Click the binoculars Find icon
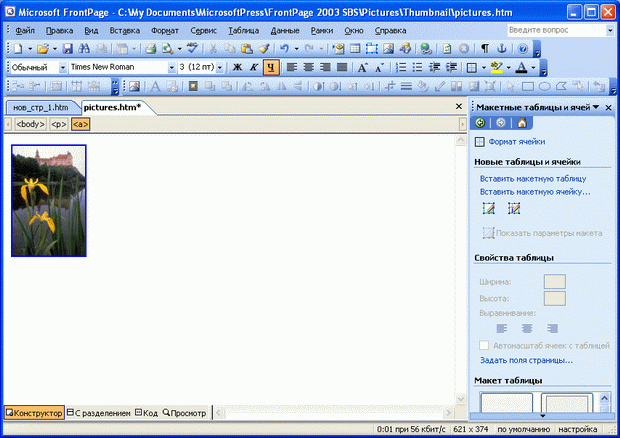 click(x=84, y=49)
